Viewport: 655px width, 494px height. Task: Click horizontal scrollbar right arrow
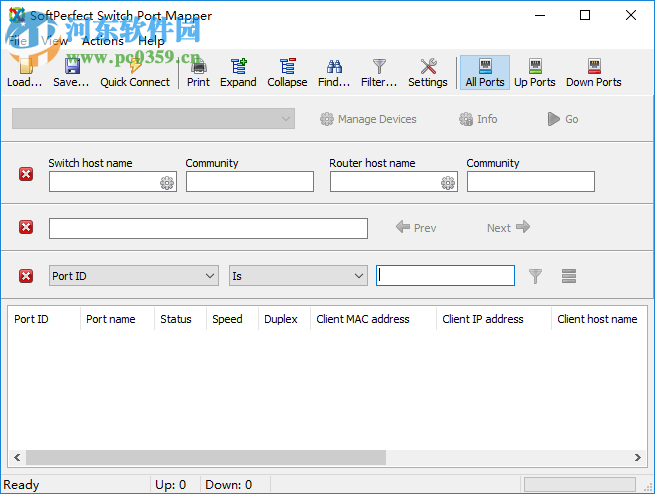637,457
